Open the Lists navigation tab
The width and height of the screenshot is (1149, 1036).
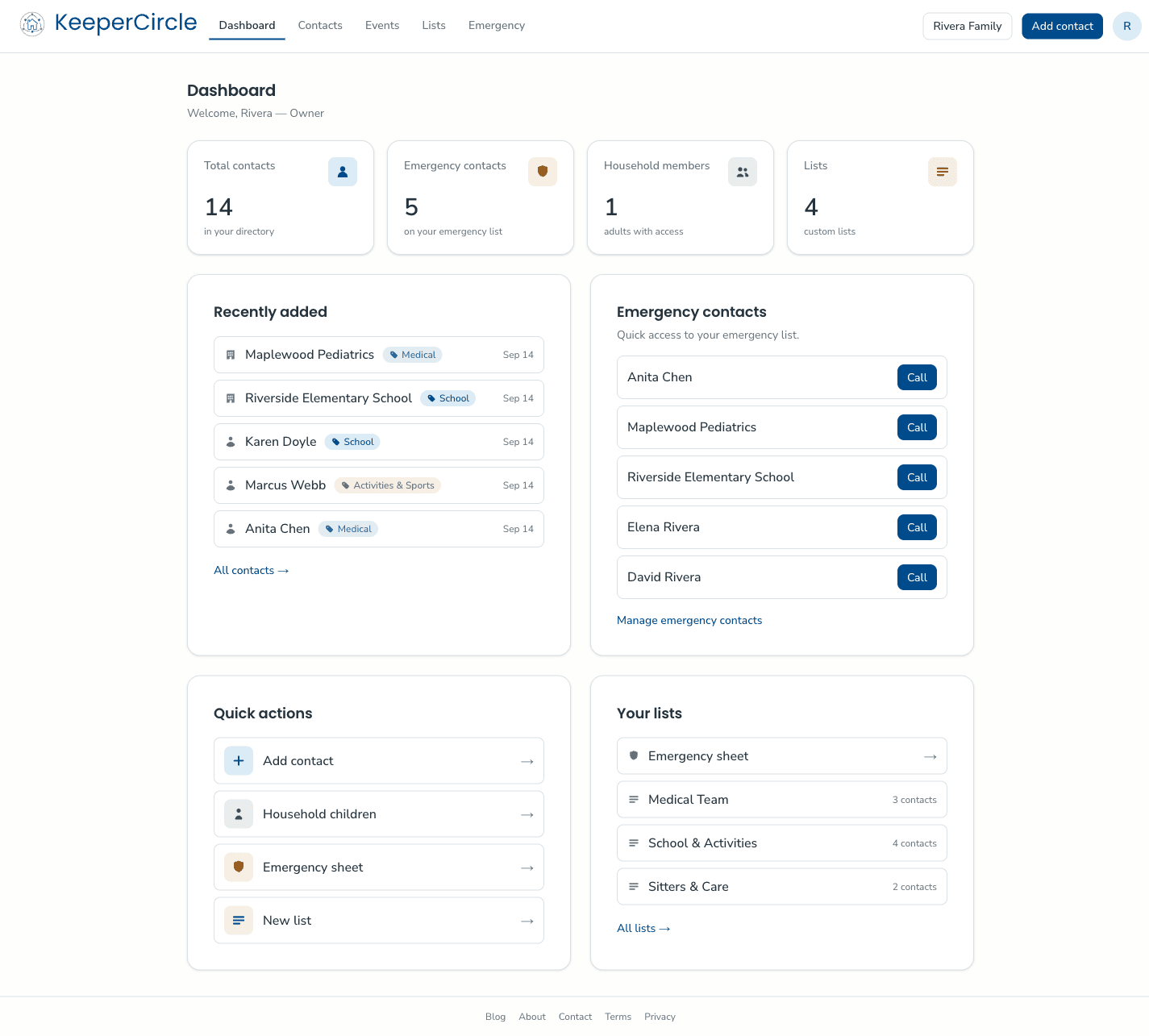coord(434,26)
